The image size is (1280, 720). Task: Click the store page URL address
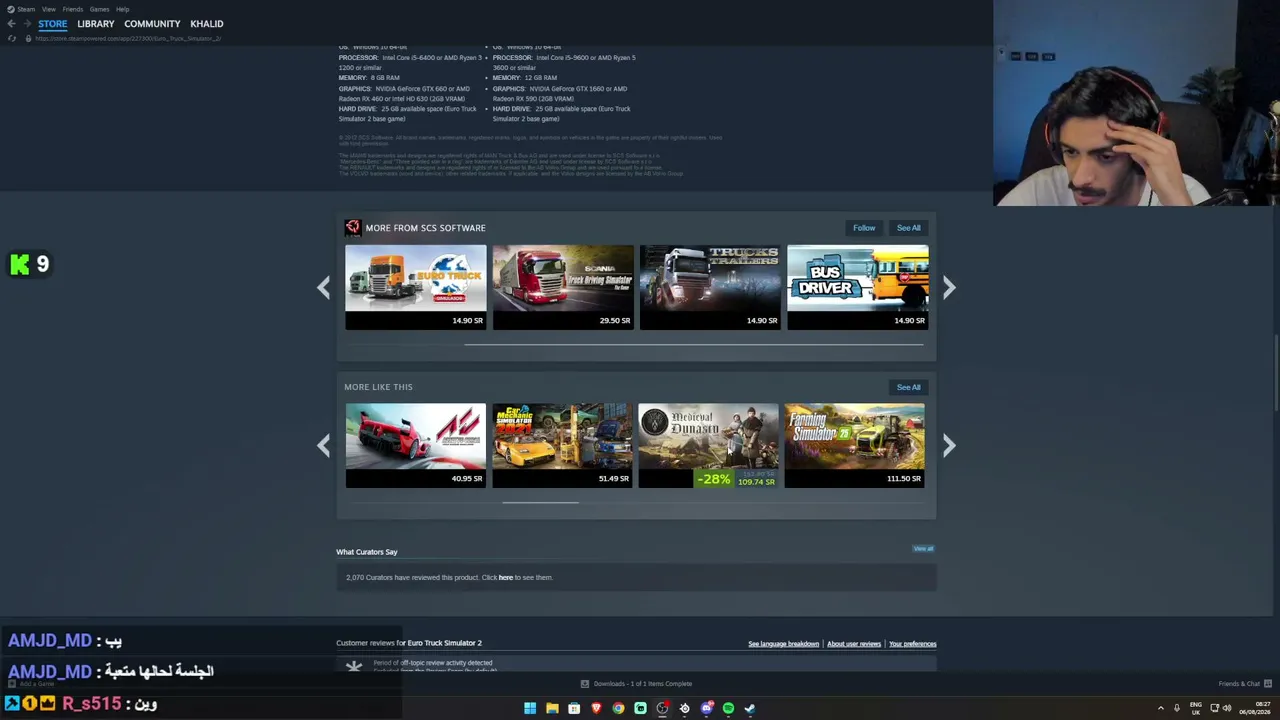128,38
